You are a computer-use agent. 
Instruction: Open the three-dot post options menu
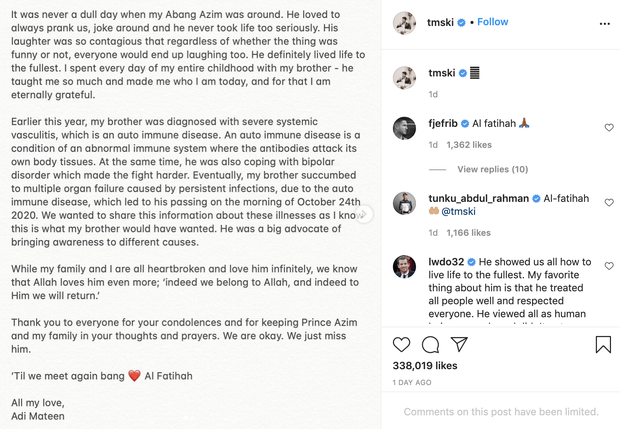click(x=604, y=22)
